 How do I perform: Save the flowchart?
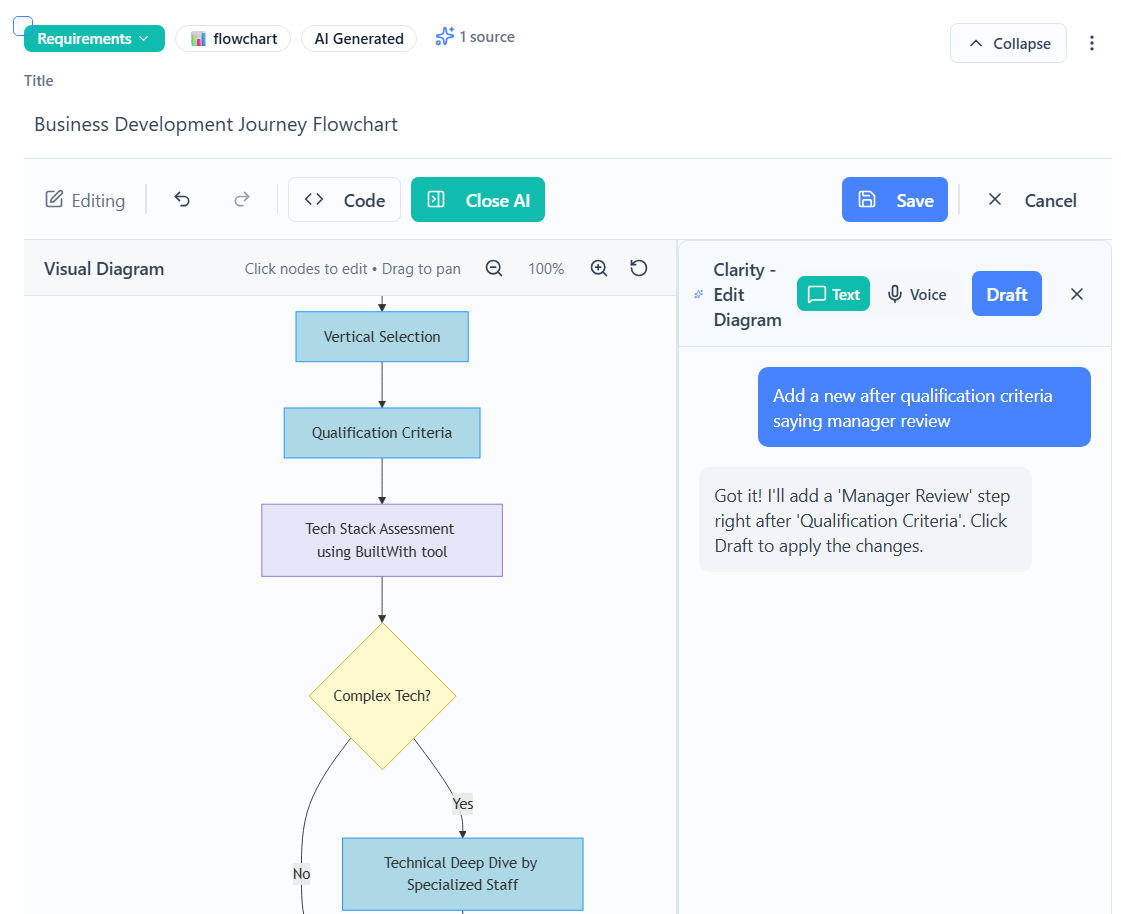click(x=894, y=199)
